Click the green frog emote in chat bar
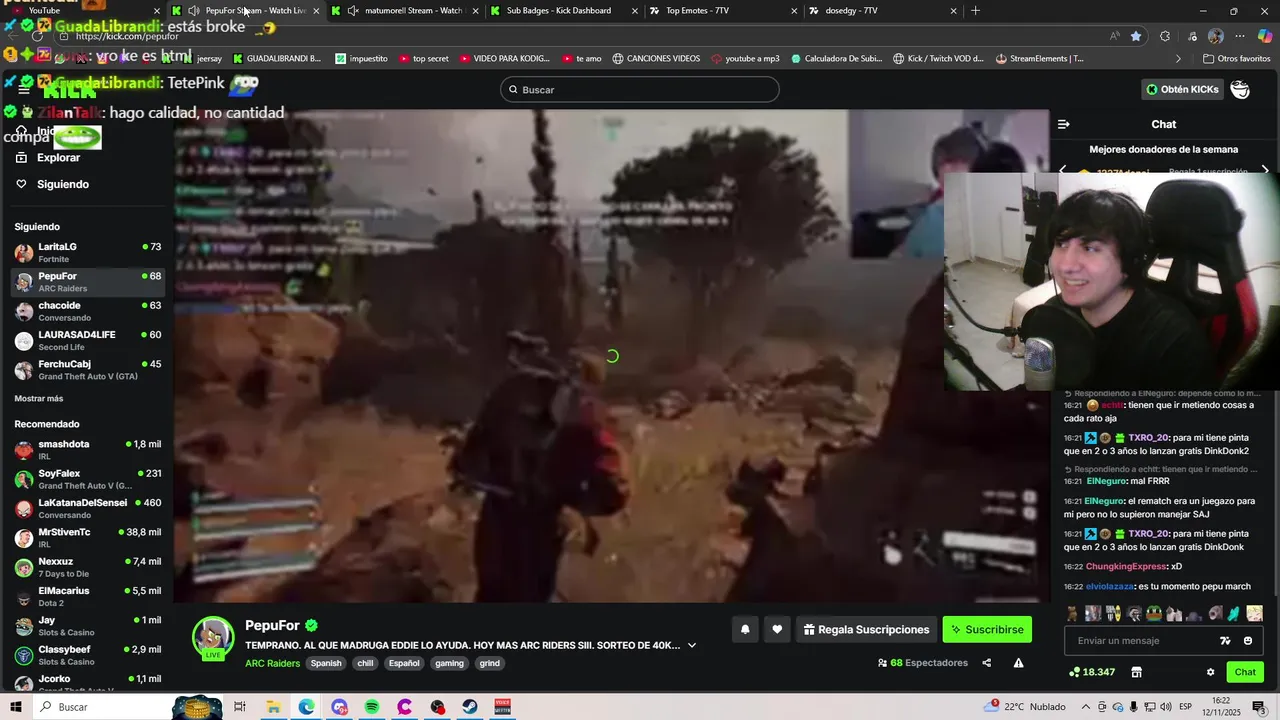Viewport: 1280px width, 720px height. [1154, 613]
